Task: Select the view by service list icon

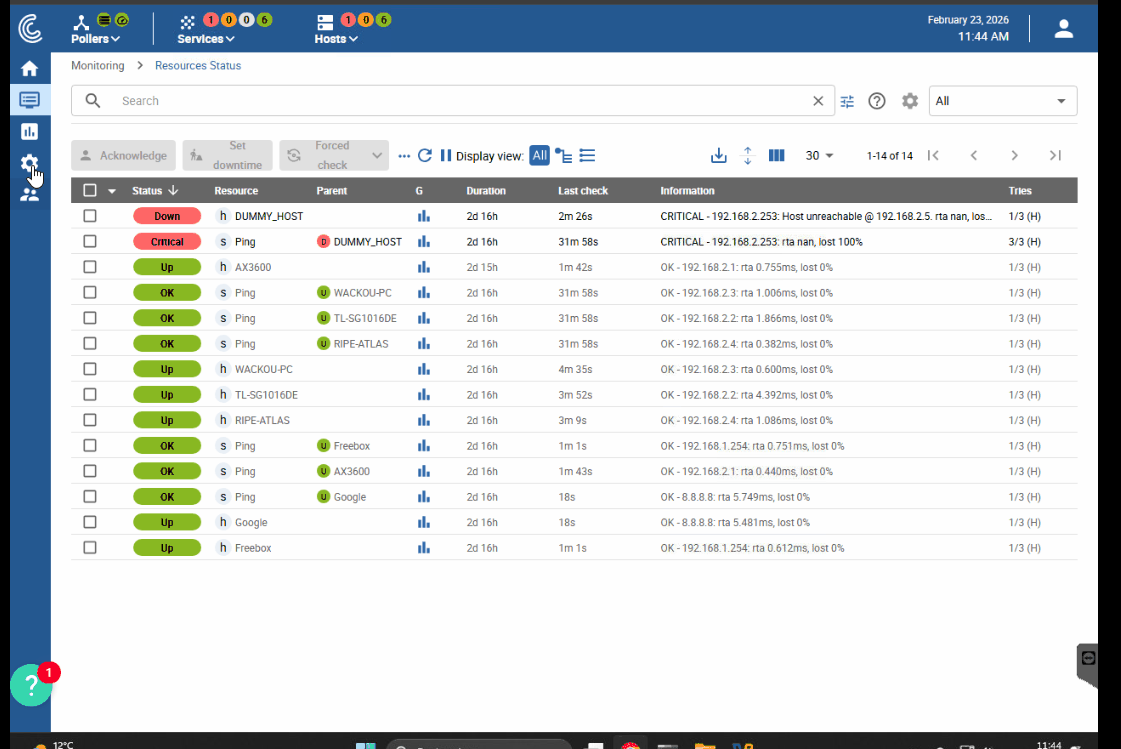Action: [587, 156]
